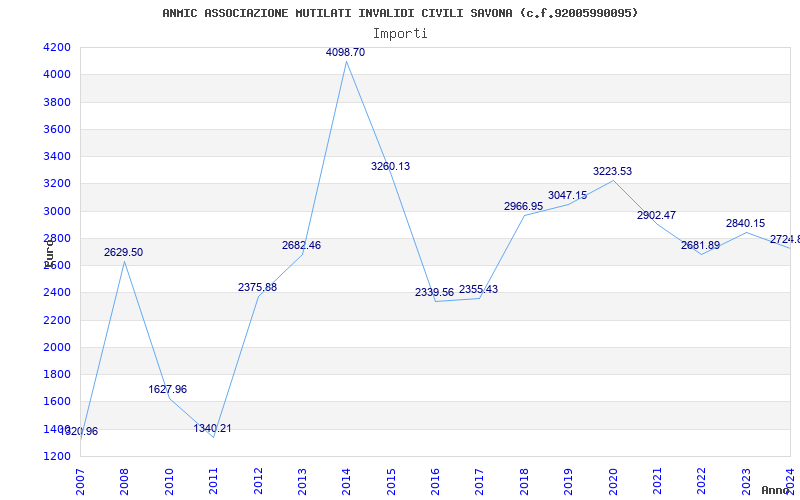Screen dimensions: 800x500
Task: Click the 3400 value on Y axis
Action: click(58, 156)
